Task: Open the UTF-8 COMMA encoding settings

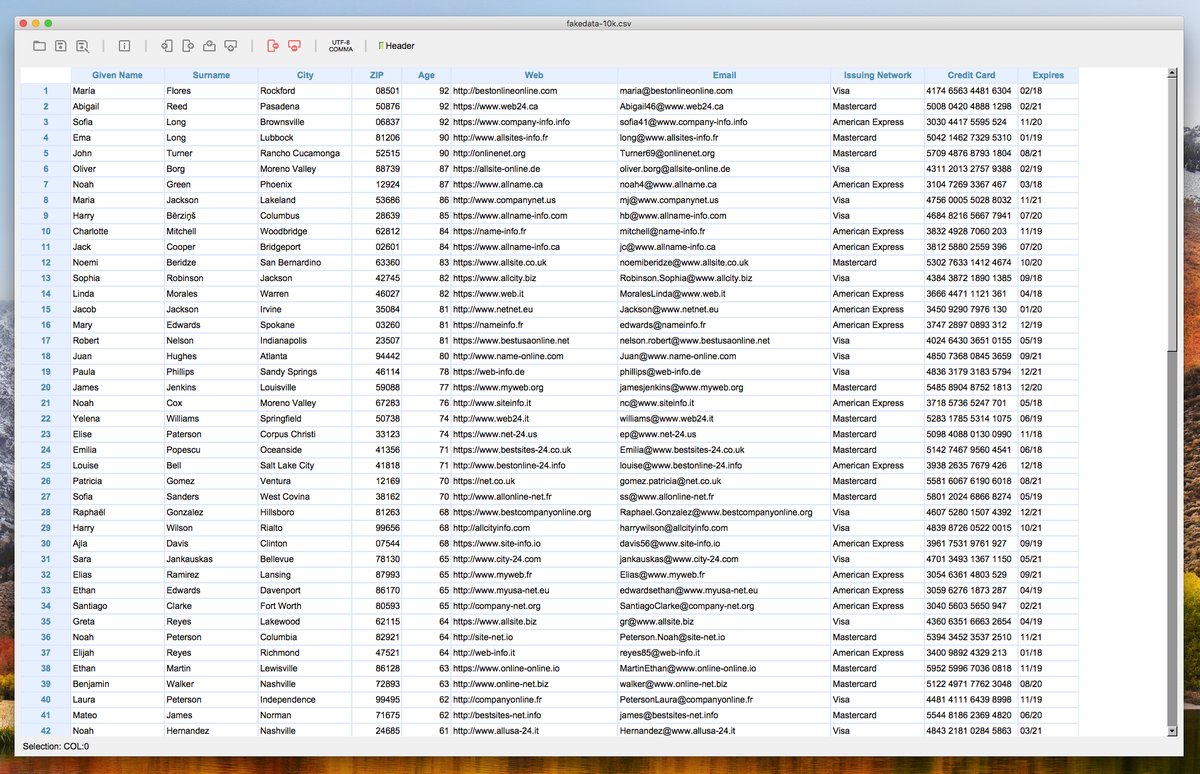Action: click(x=340, y=46)
